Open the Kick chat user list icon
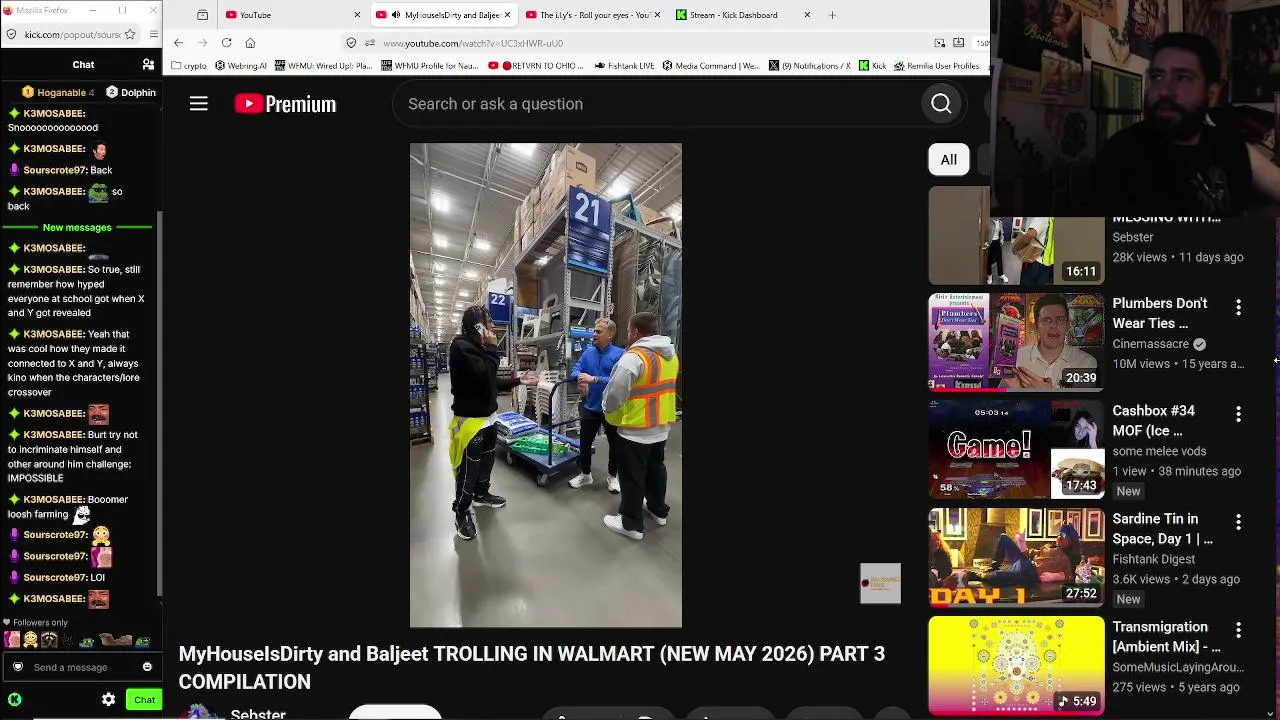The image size is (1280, 720). tap(148, 65)
